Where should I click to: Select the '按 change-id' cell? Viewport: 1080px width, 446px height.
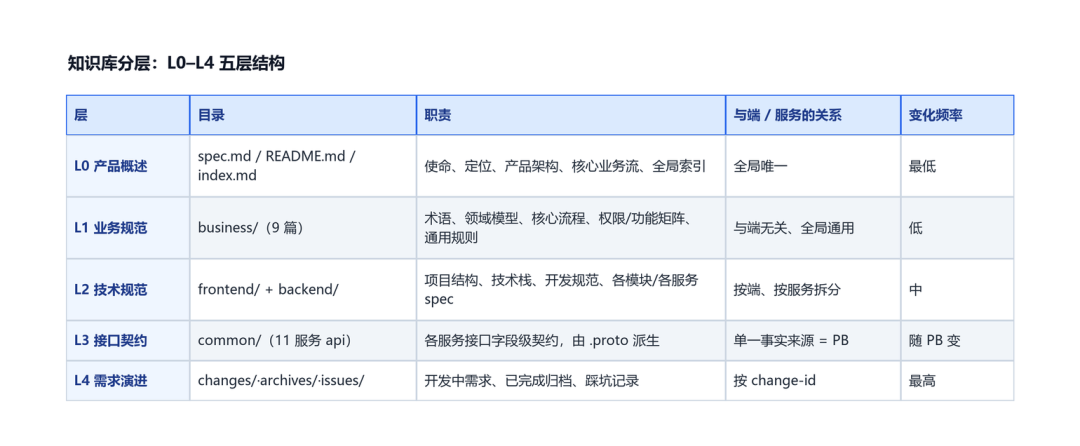(813, 381)
